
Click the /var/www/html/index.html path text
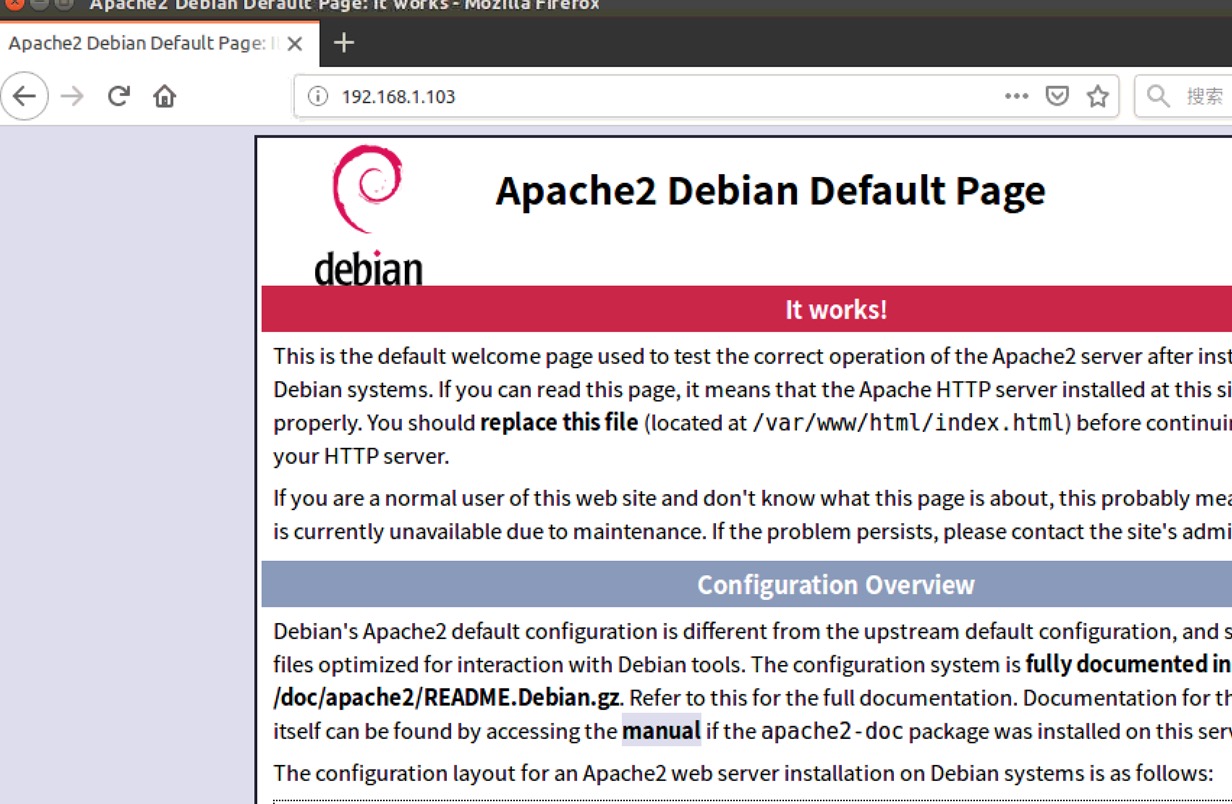(908, 422)
